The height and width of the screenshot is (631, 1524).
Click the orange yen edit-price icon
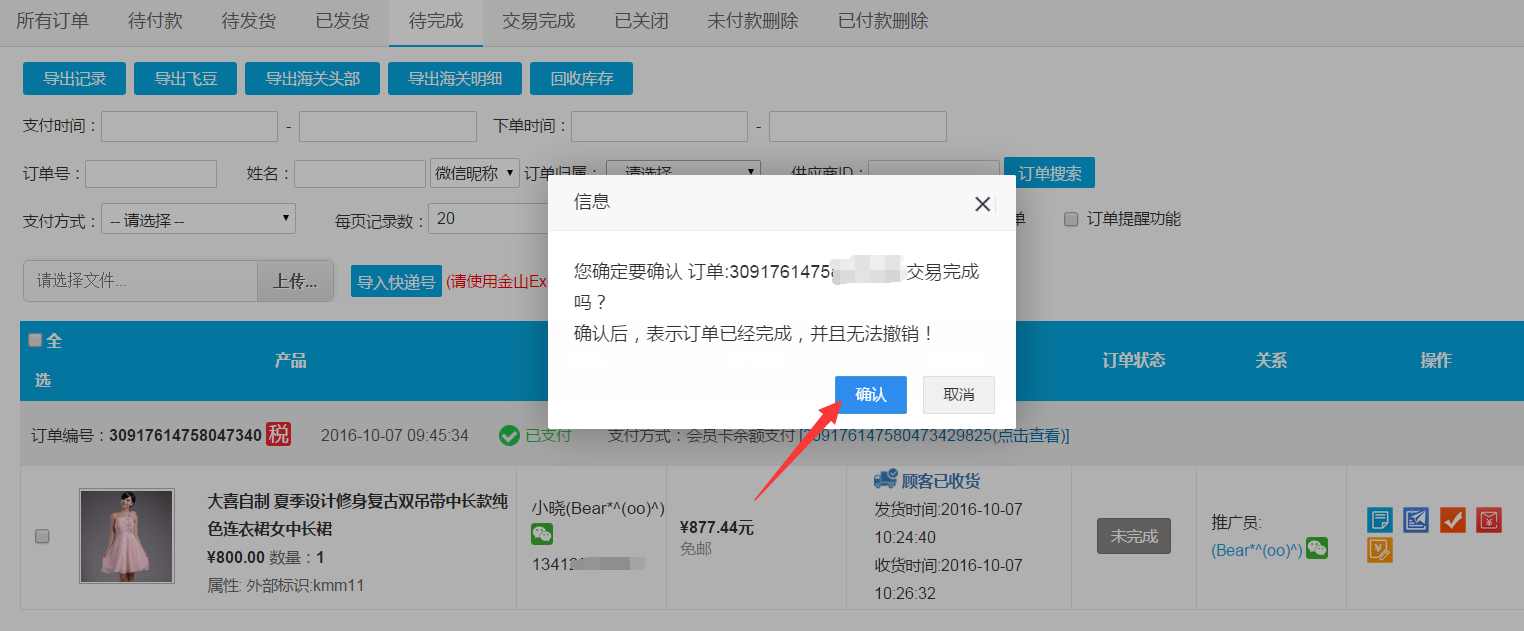click(x=1379, y=550)
